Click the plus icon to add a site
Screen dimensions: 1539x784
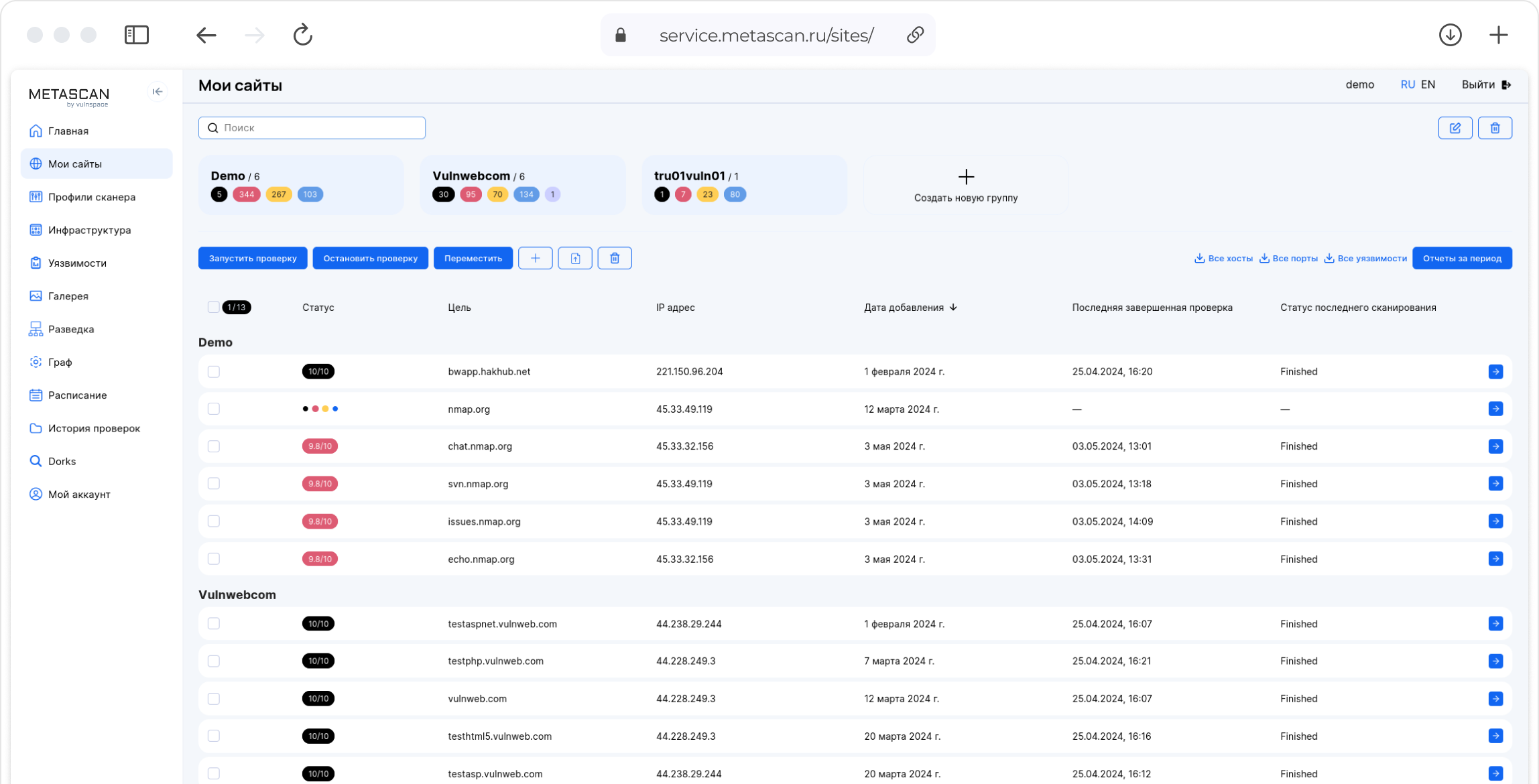click(x=535, y=259)
